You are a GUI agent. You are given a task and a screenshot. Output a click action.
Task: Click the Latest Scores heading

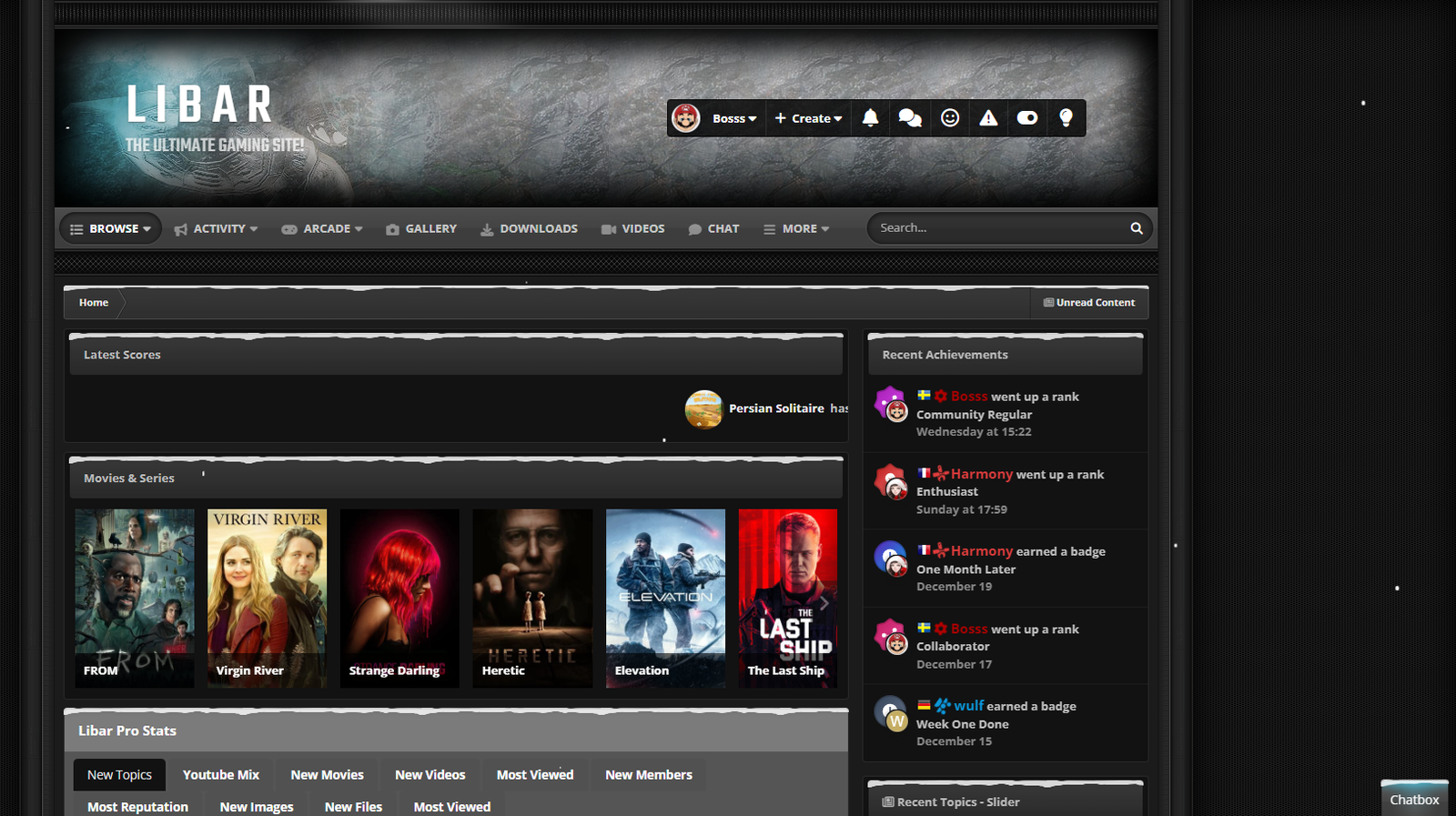pos(122,355)
